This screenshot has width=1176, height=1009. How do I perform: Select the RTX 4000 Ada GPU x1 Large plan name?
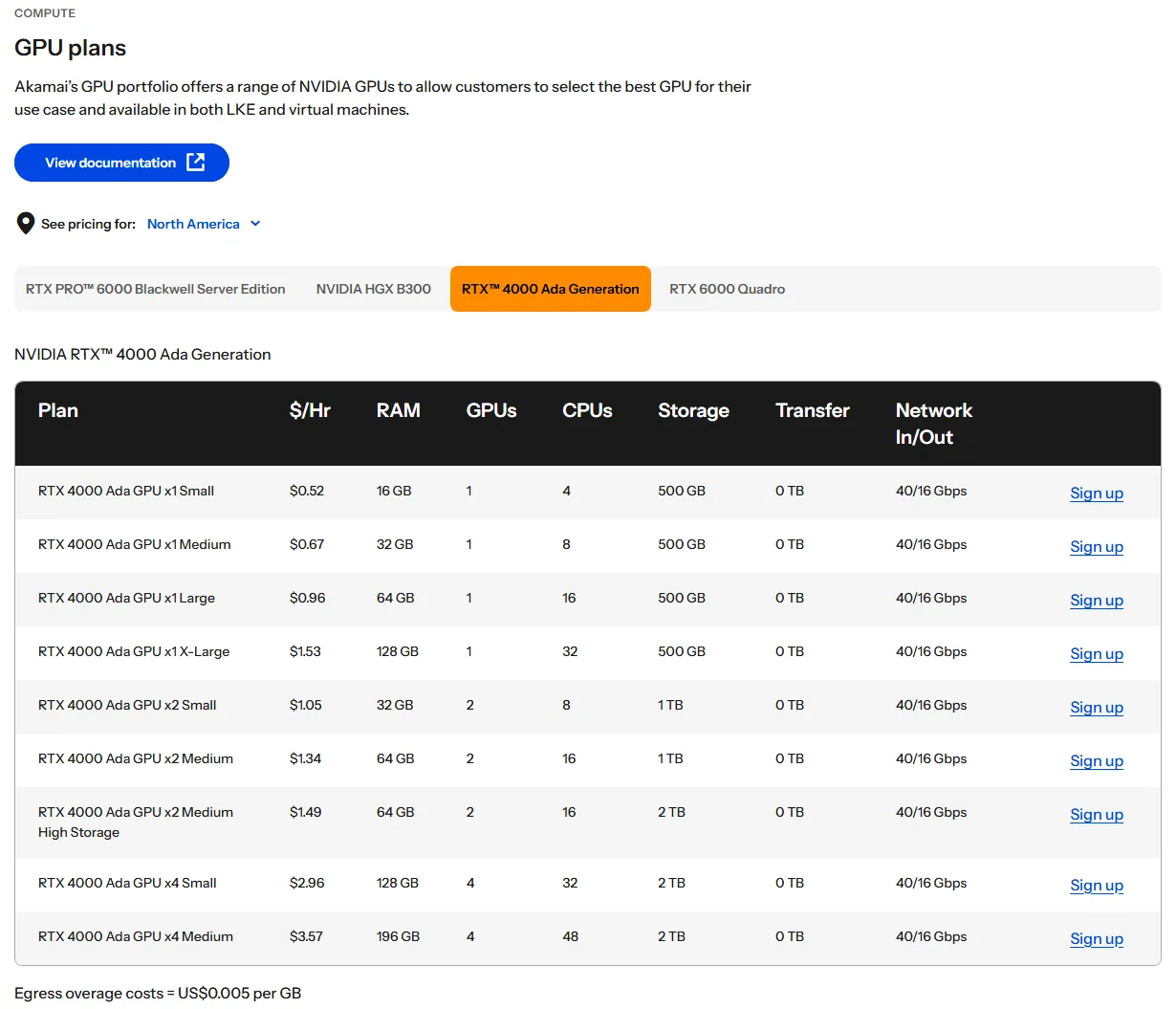tap(126, 598)
